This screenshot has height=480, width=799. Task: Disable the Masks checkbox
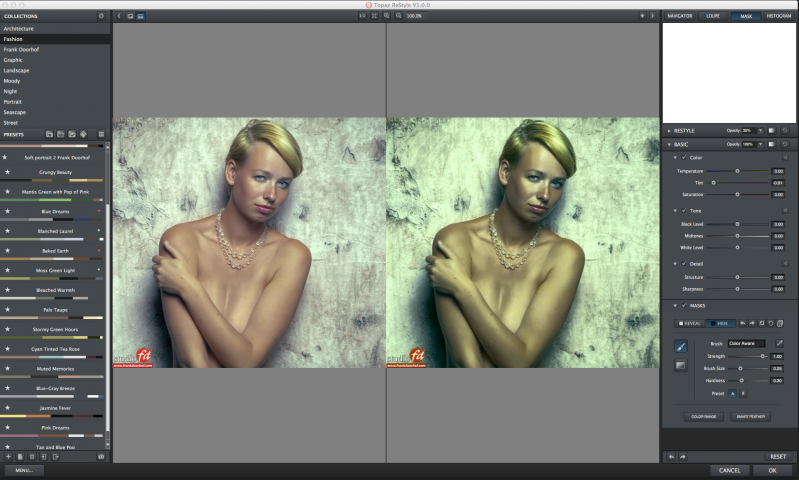684,306
